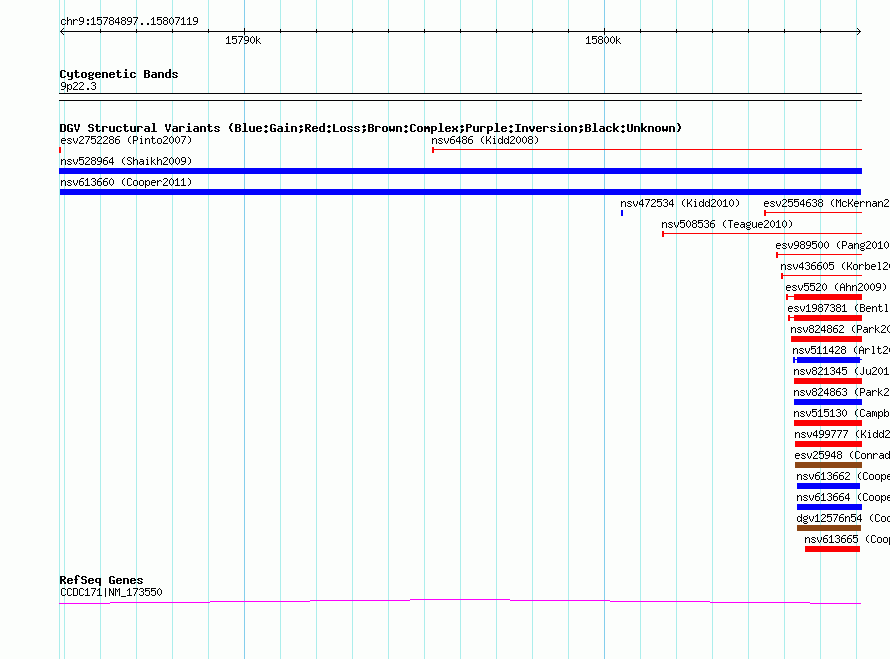Click the tiny blue nsv472534 marker
The height and width of the screenshot is (659, 890).
point(622,213)
